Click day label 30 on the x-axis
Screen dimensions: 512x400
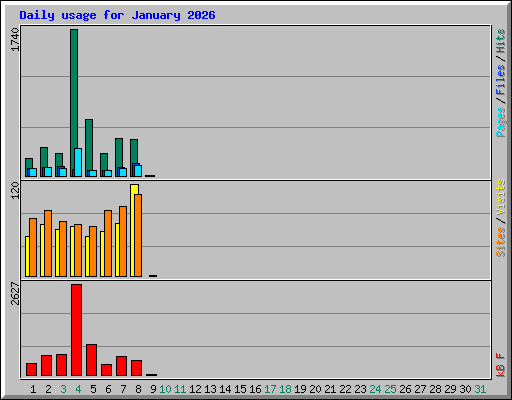point(465,389)
